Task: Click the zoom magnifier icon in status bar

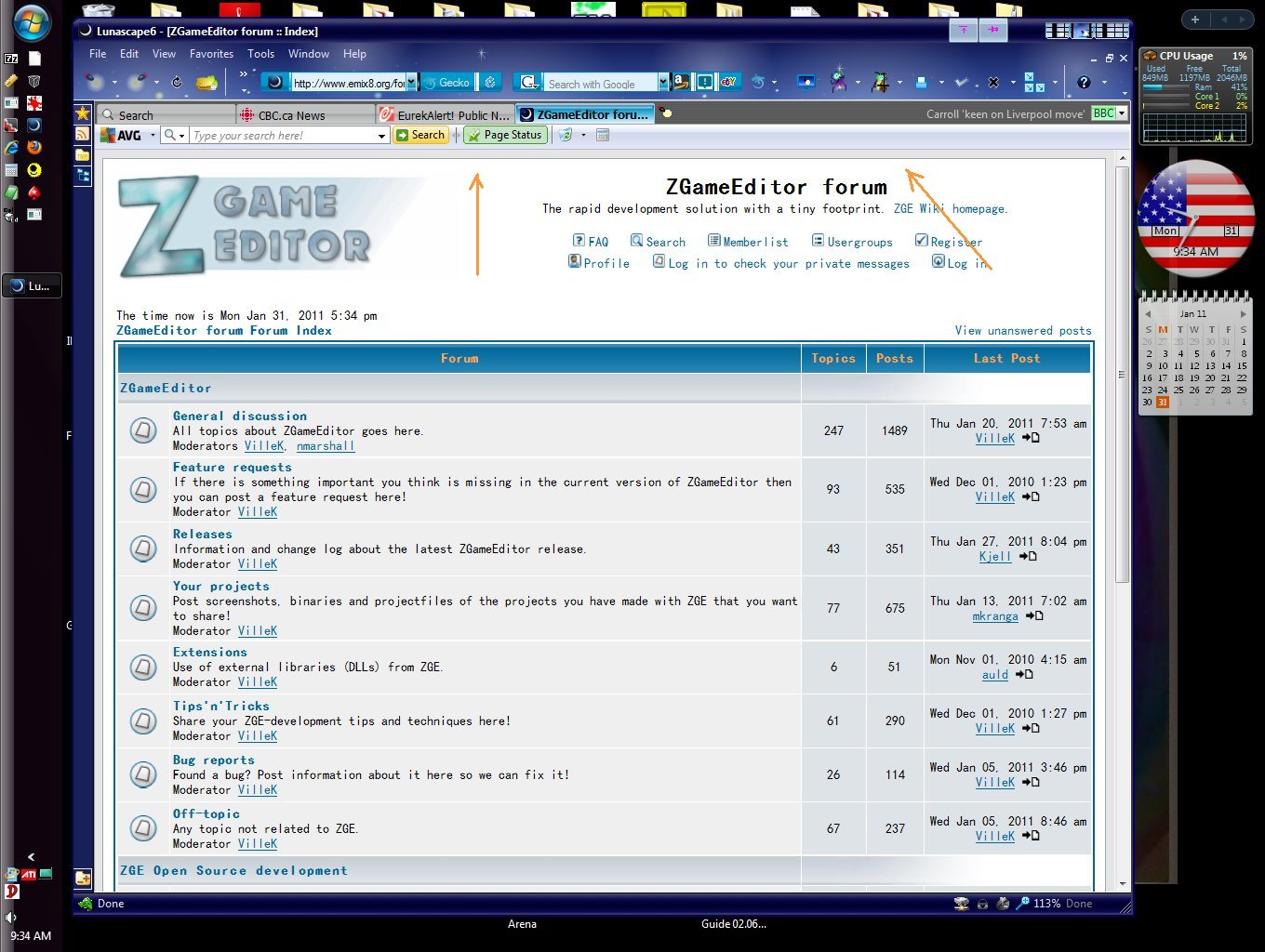Action: point(1023,903)
